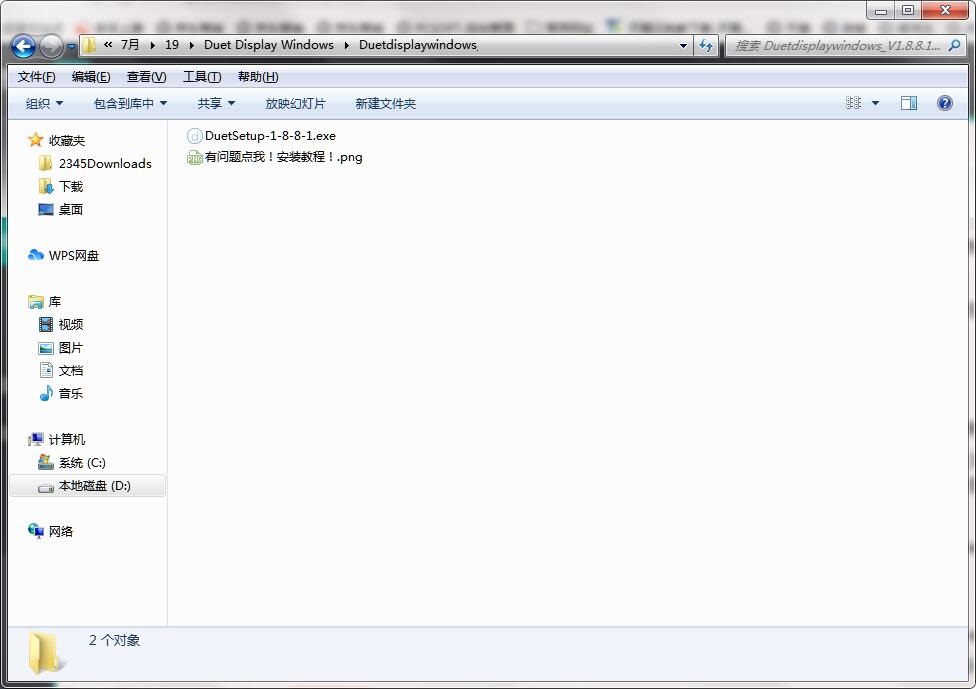Screen dimensions: 976x689
Task: Open the 文件(F) menu
Action: tap(36, 77)
